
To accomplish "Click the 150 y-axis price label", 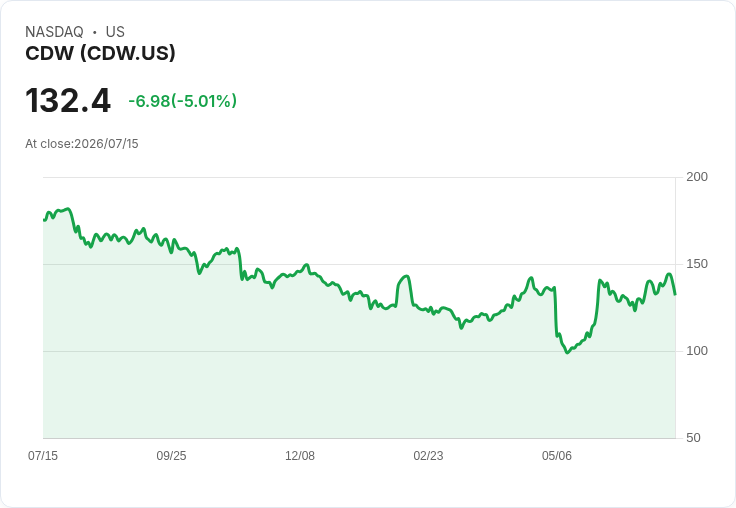I will coord(697,264).
